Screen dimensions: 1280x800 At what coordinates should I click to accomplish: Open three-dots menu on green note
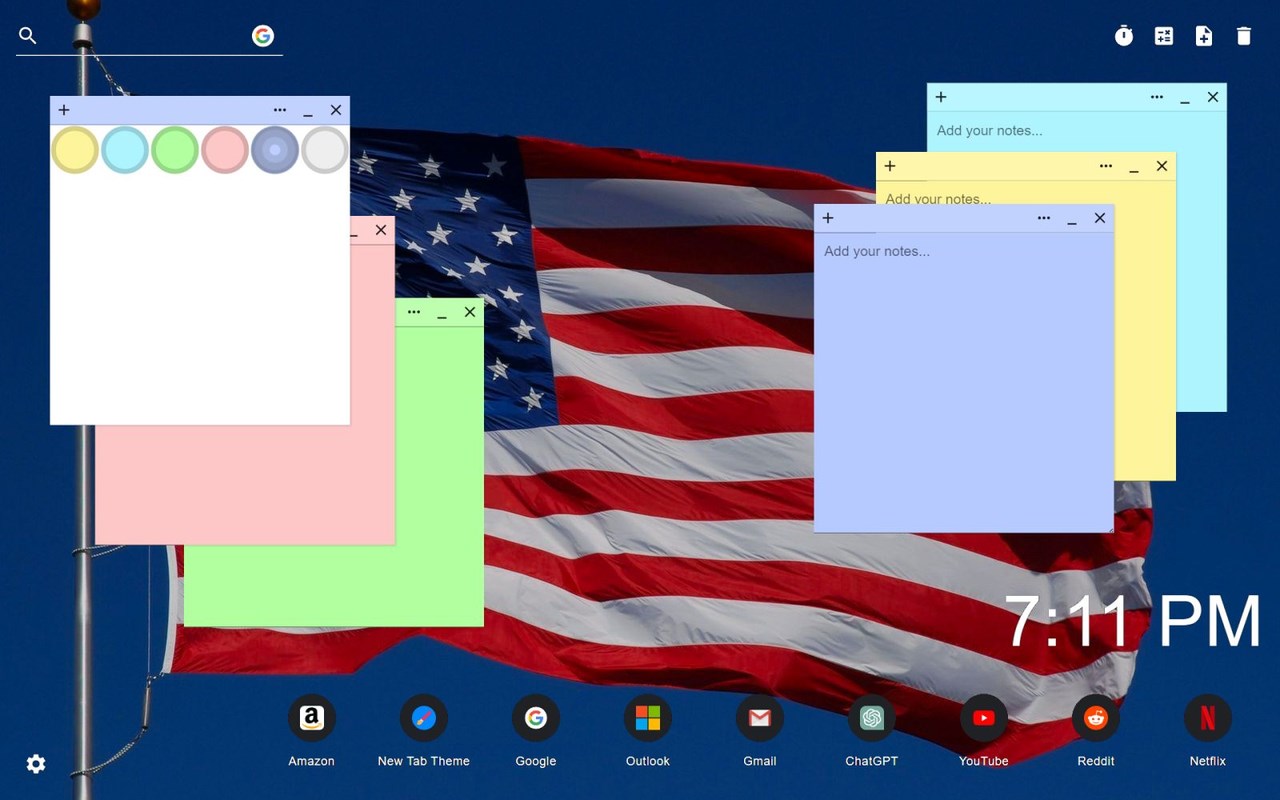(x=414, y=312)
